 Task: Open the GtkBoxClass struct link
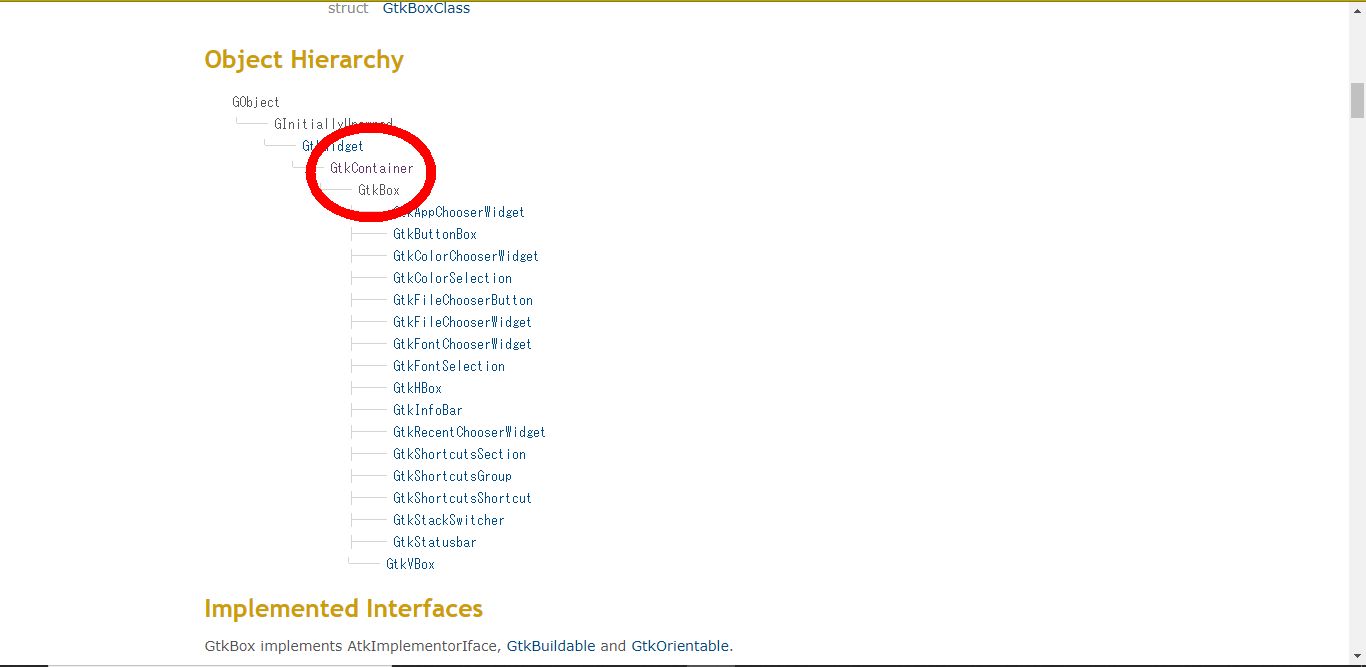(x=426, y=8)
